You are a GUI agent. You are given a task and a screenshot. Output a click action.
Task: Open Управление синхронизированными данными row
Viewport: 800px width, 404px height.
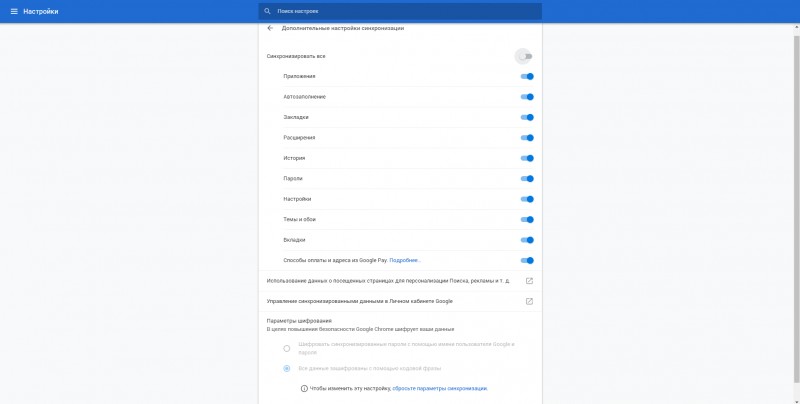pos(400,301)
